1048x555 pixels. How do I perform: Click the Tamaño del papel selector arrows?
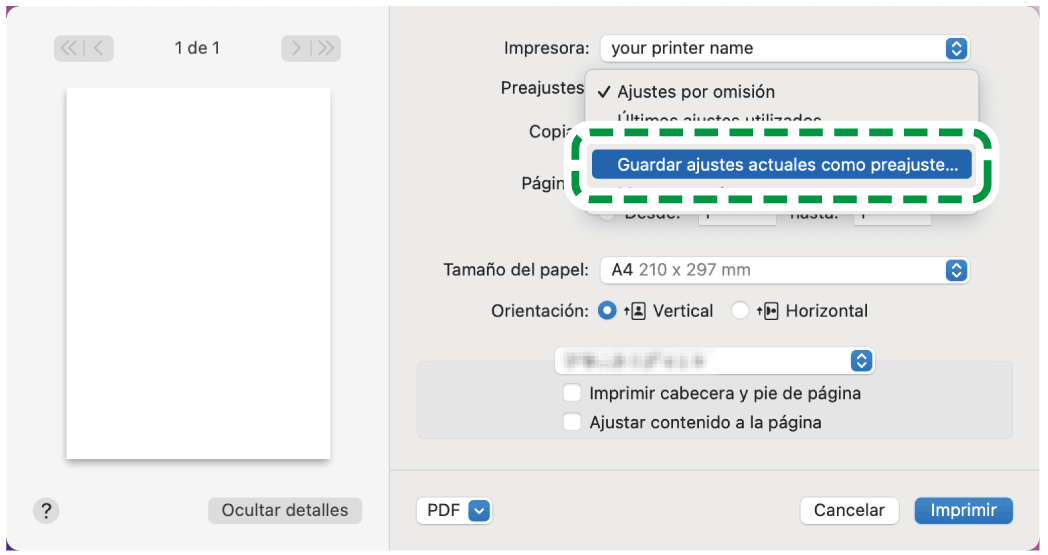pyautogui.click(x=957, y=270)
